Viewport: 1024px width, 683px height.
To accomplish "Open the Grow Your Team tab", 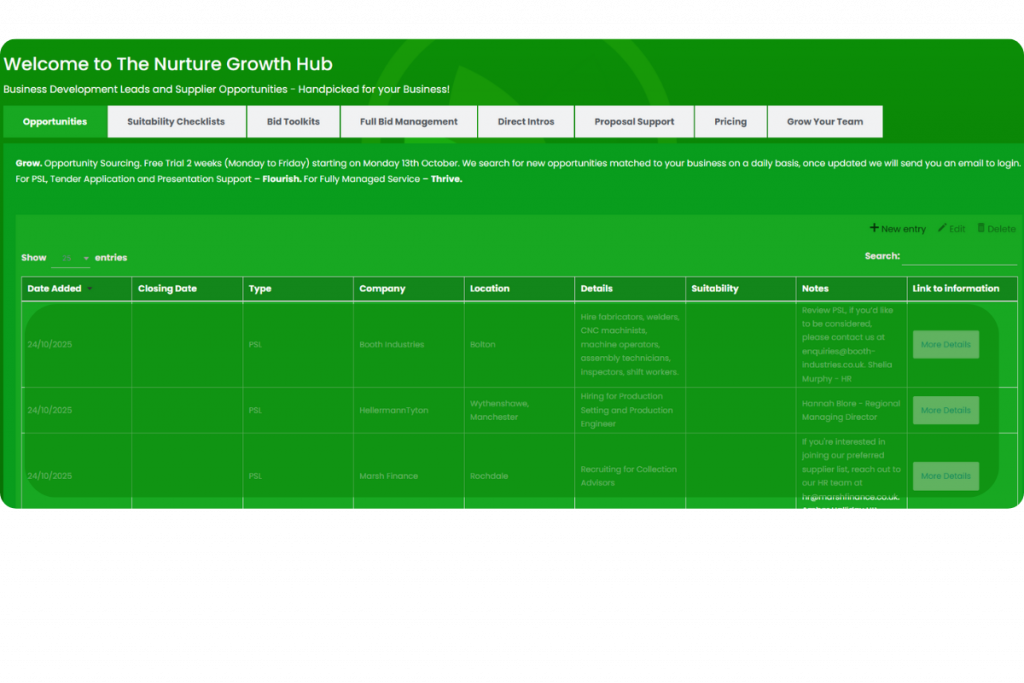I will (824, 122).
